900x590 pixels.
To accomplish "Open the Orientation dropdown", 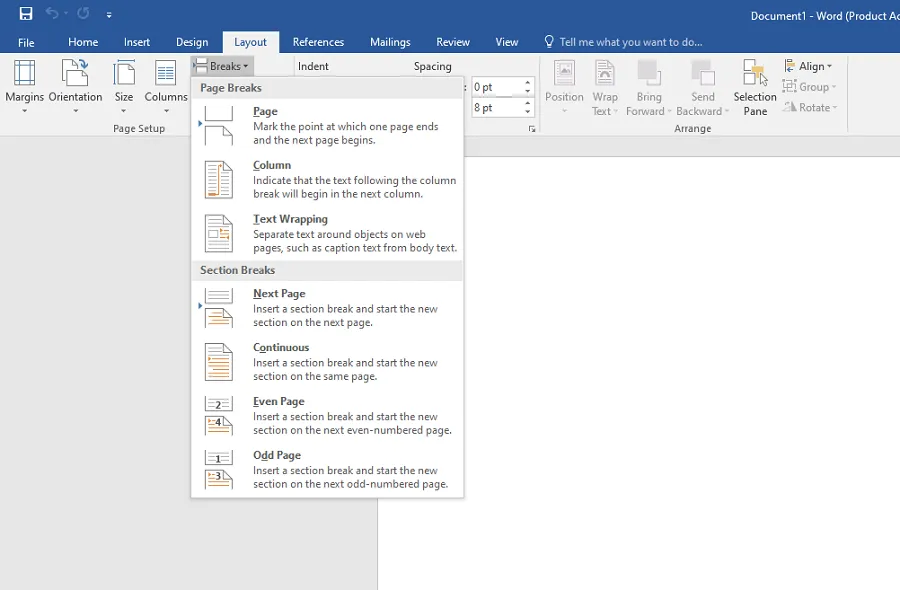I will pos(75,86).
